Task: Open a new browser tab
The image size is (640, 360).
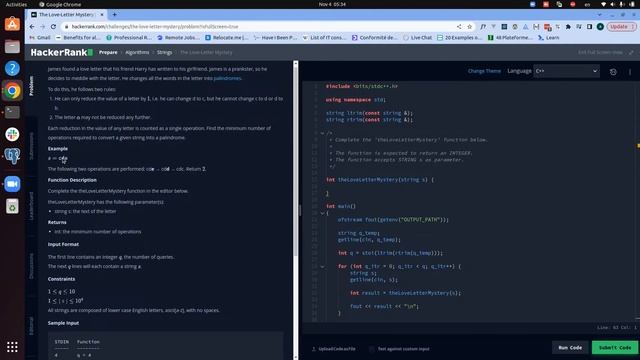Action: pyautogui.click(x=114, y=15)
